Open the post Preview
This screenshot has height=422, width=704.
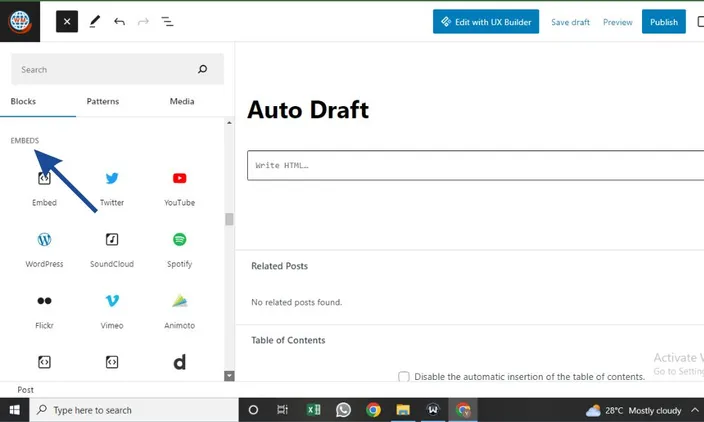click(617, 22)
